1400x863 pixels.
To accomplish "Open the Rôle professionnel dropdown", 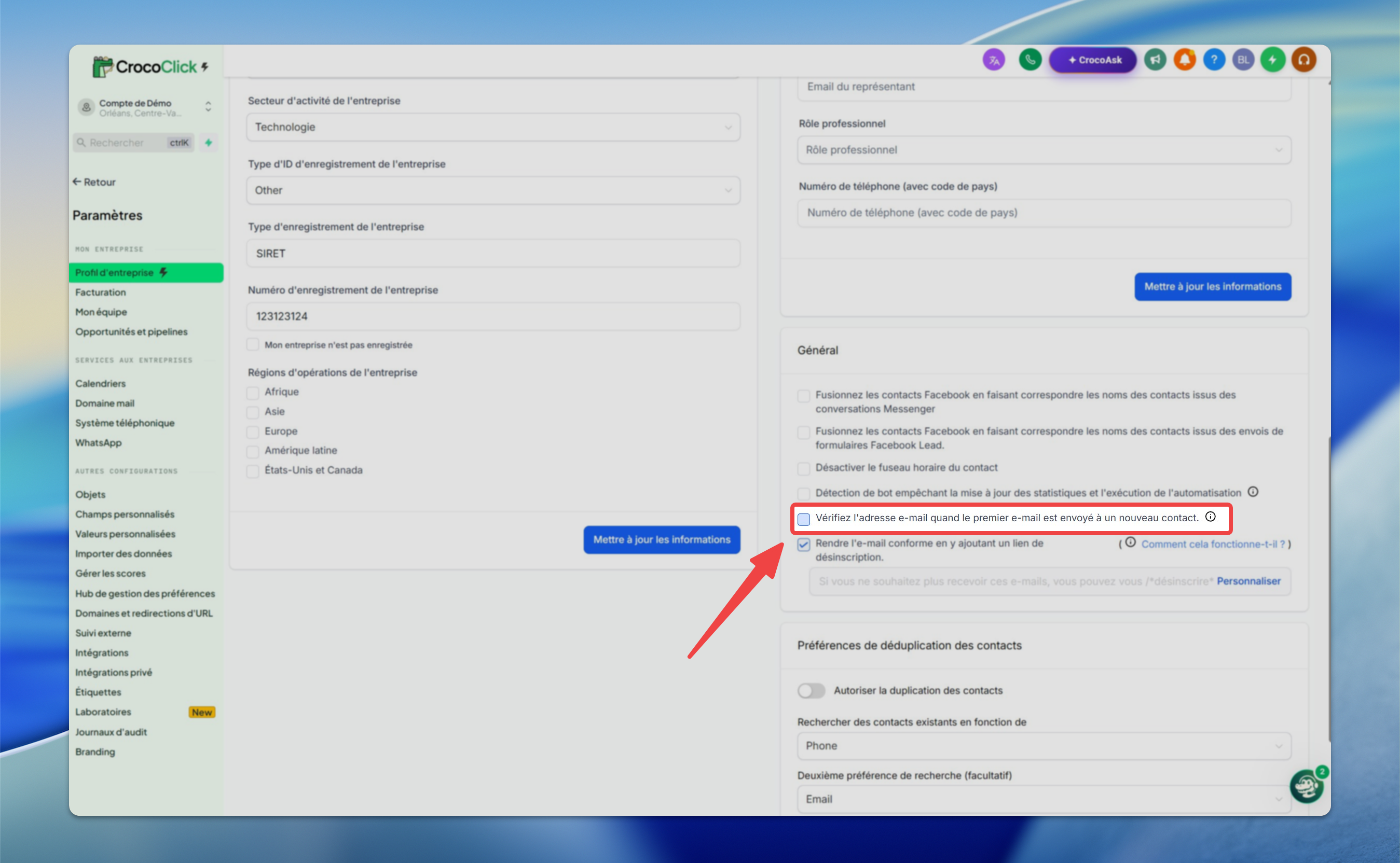I will pos(1044,150).
